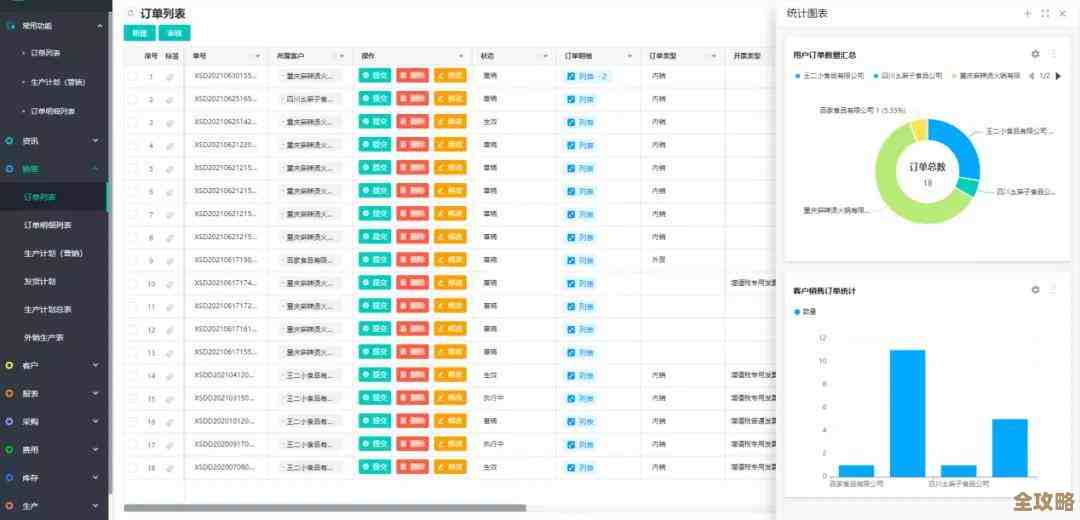Select 发货计划 in the sidebar
1080x520 pixels.
tap(40, 281)
